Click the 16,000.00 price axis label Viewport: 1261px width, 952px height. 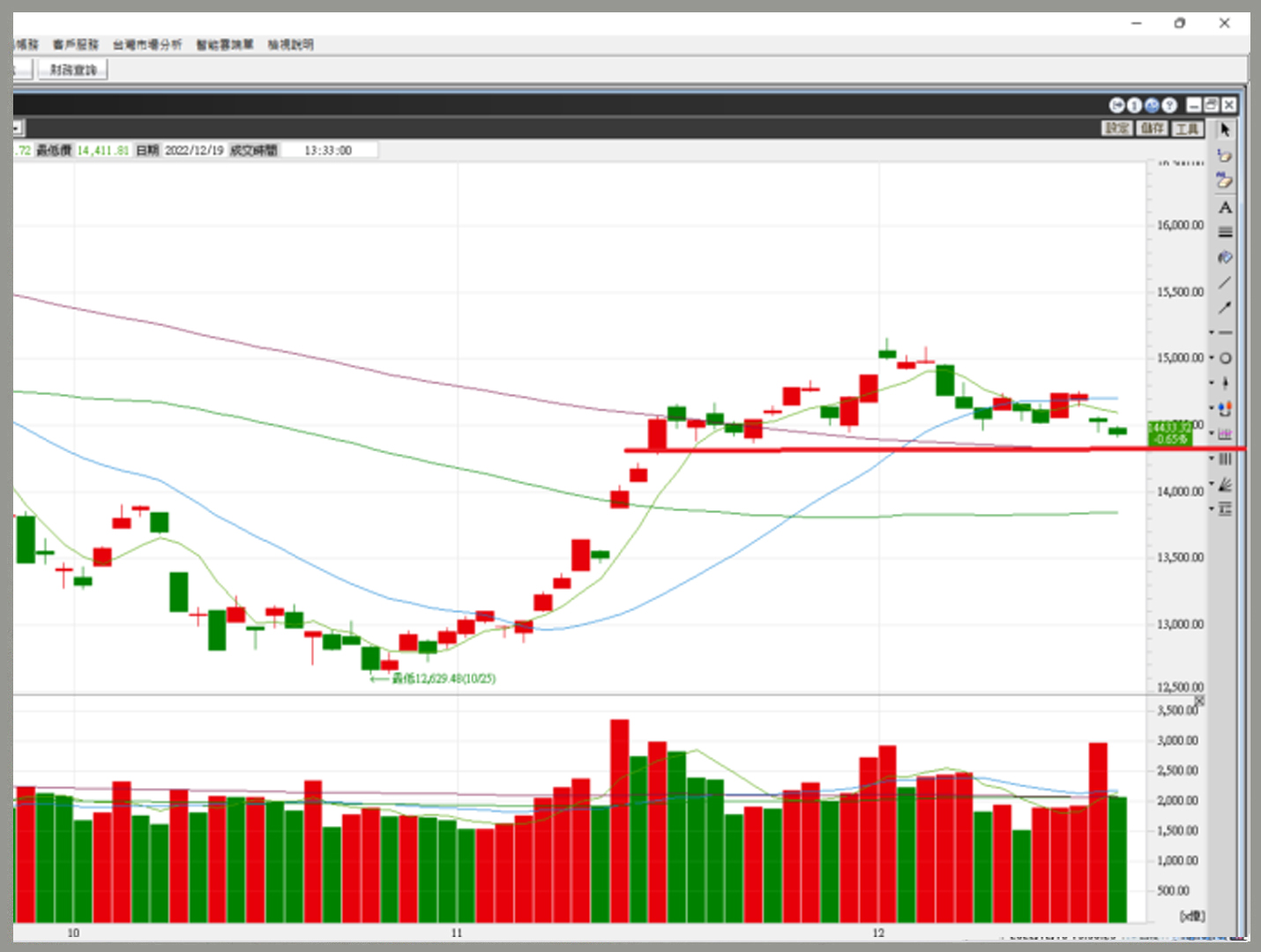pyautogui.click(x=1180, y=226)
